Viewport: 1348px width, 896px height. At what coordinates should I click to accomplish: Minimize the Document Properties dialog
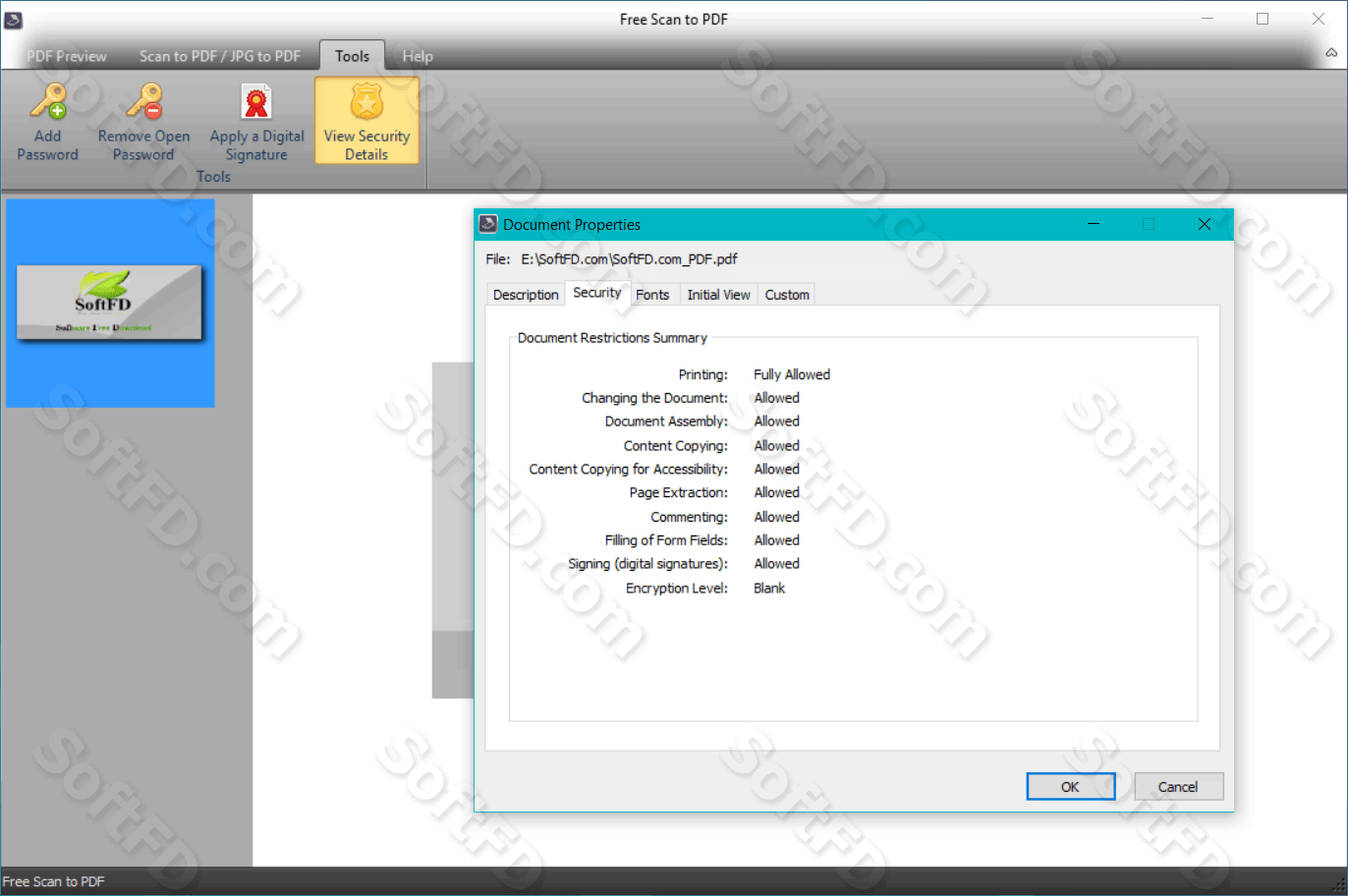[x=1094, y=224]
